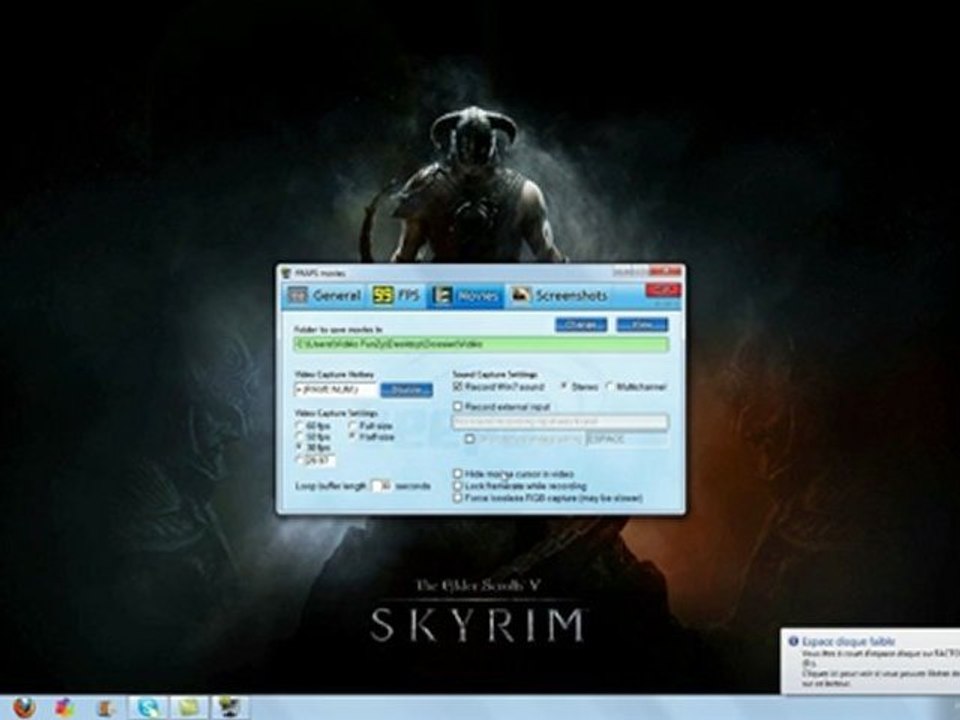This screenshot has width=960, height=720.
Task: Enable Force lossless RGB capture
Action: pyautogui.click(x=457, y=498)
